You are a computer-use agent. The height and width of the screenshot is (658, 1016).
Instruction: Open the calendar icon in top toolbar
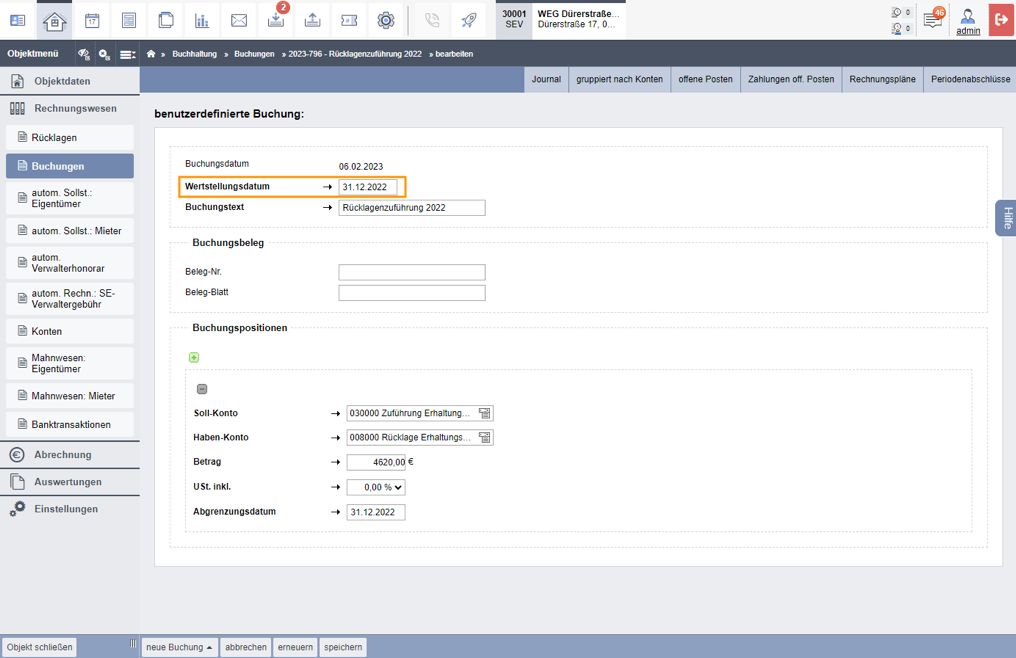tap(92, 21)
